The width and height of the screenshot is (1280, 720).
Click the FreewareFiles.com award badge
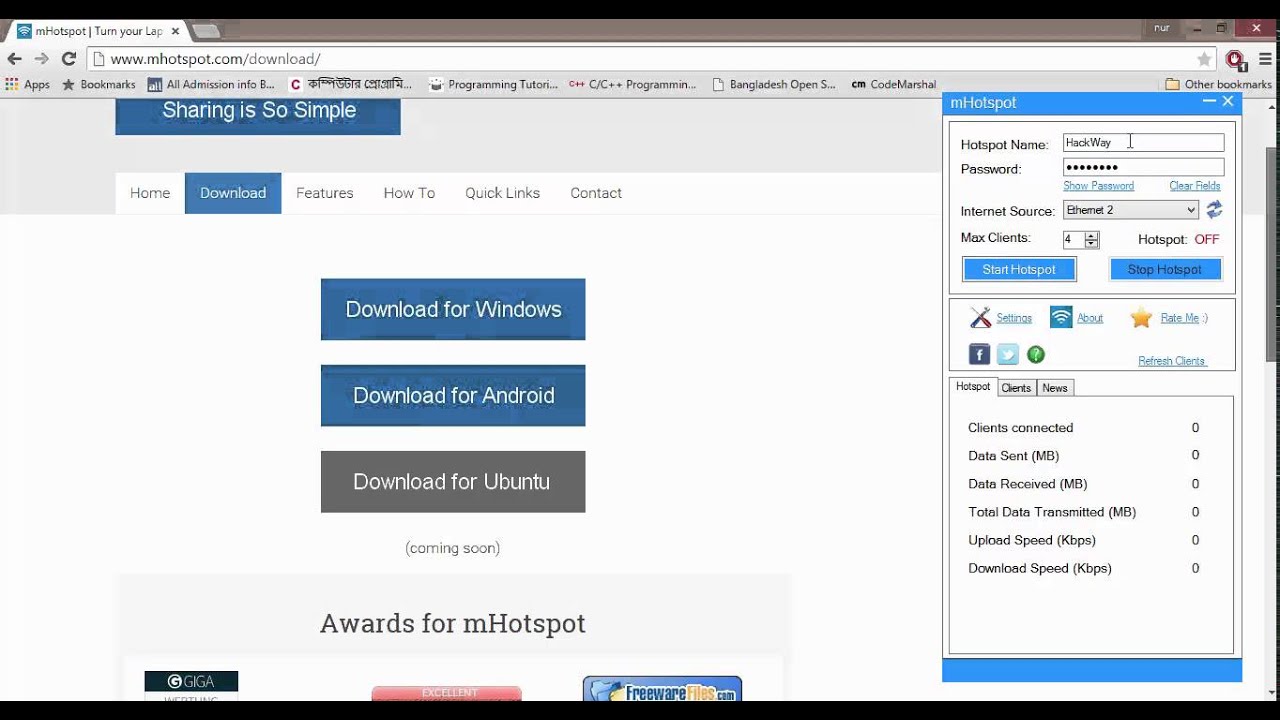tap(662, 688)
